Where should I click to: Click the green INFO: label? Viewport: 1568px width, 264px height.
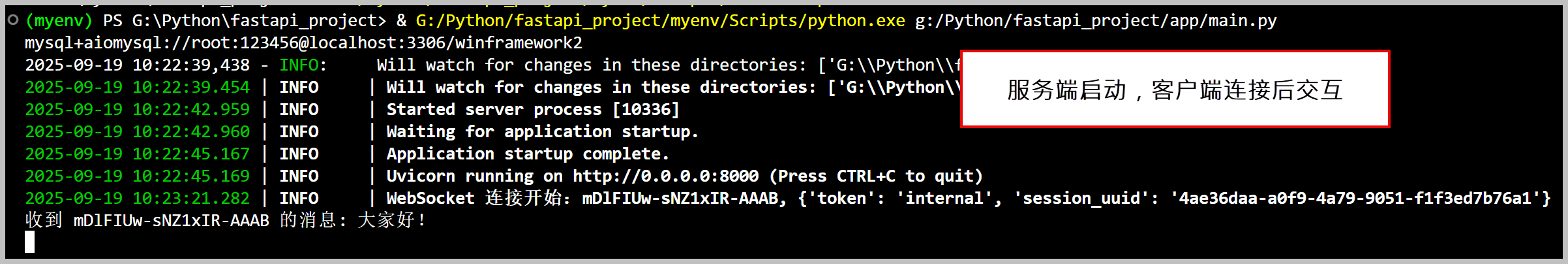coord(303,65)
